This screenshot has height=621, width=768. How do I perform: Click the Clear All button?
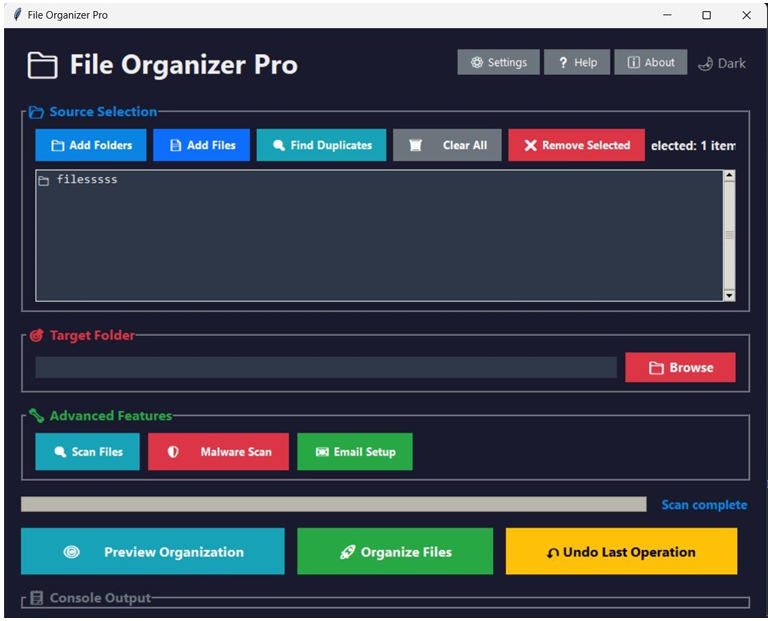pos(447,145)
